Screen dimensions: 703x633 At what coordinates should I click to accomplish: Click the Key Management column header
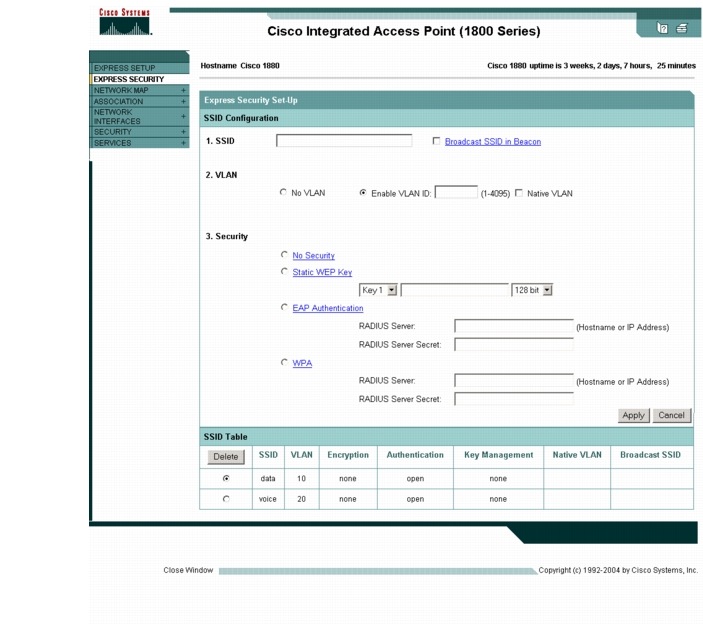[x=499, y=455]
